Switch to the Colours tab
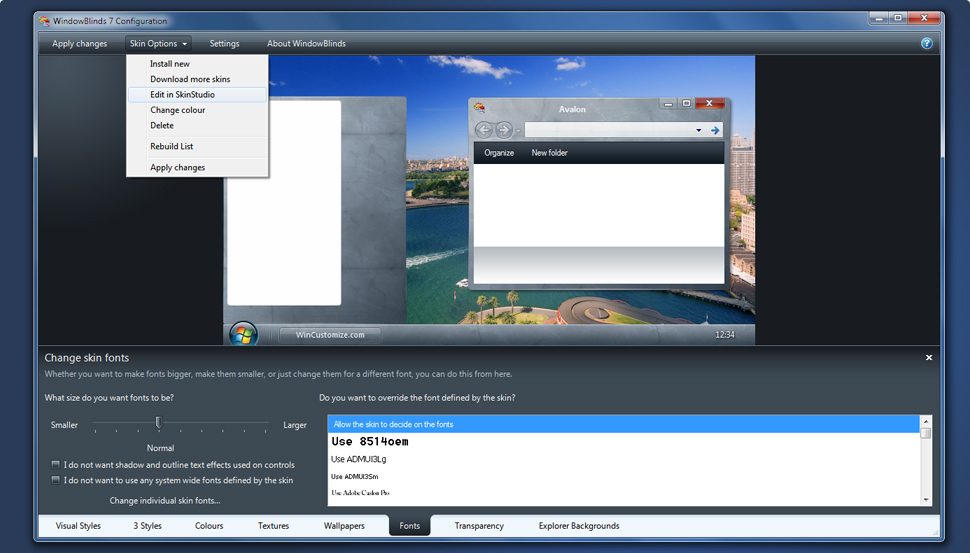The image size is (970, 553). pyautogui.click(x=209, y=526)
